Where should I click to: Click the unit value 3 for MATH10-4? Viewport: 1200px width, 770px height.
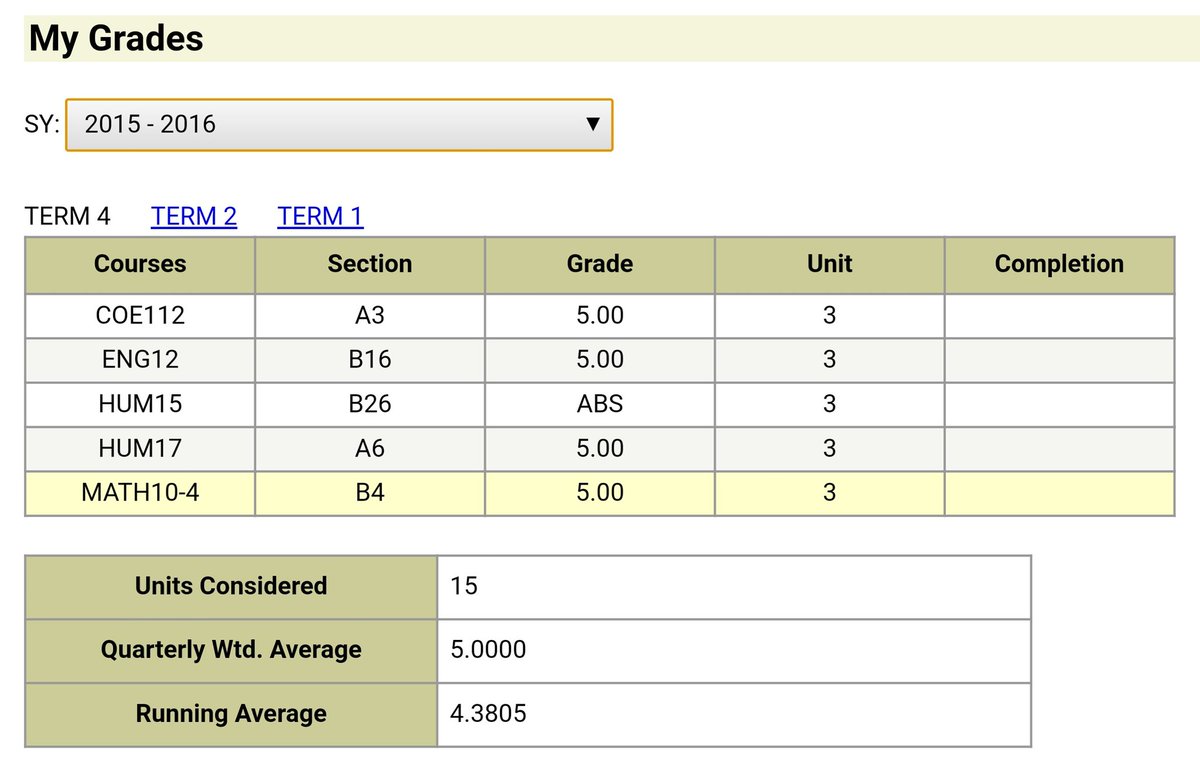pos(830,492)
